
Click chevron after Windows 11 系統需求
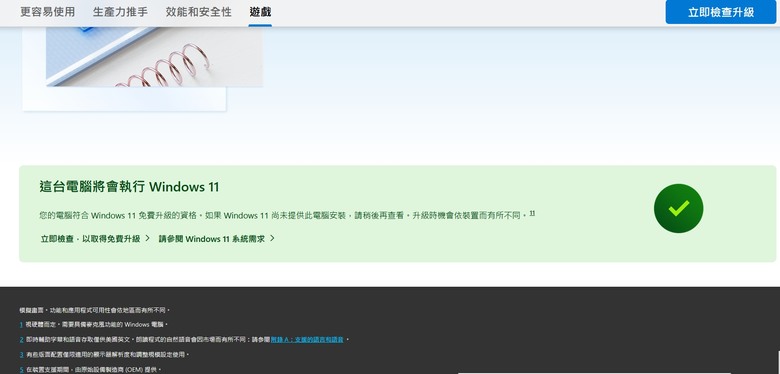pyautogui.click(x=272, y=238)
